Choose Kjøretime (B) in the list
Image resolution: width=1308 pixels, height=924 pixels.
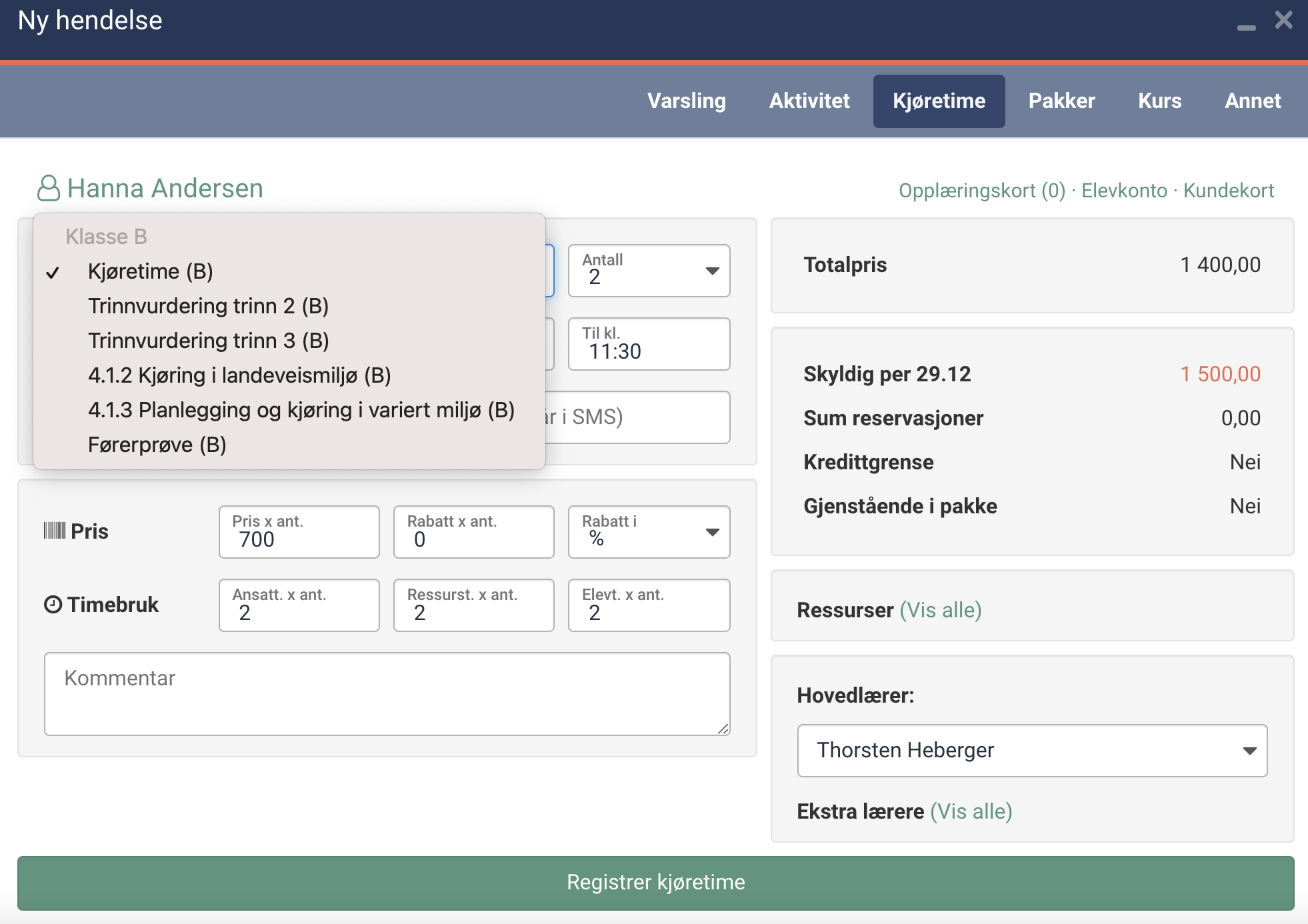289,271
